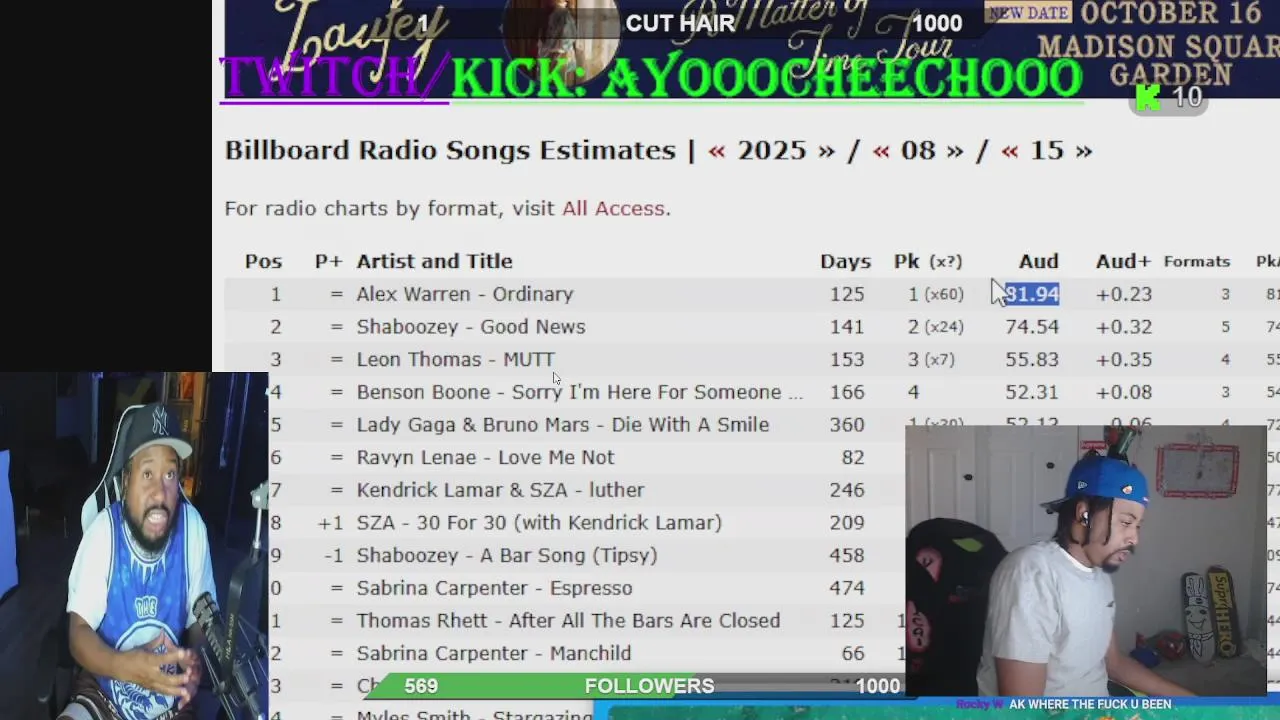Click the Formats column header
This screenshot has height=720, width=1280.
click(1196, 261)
